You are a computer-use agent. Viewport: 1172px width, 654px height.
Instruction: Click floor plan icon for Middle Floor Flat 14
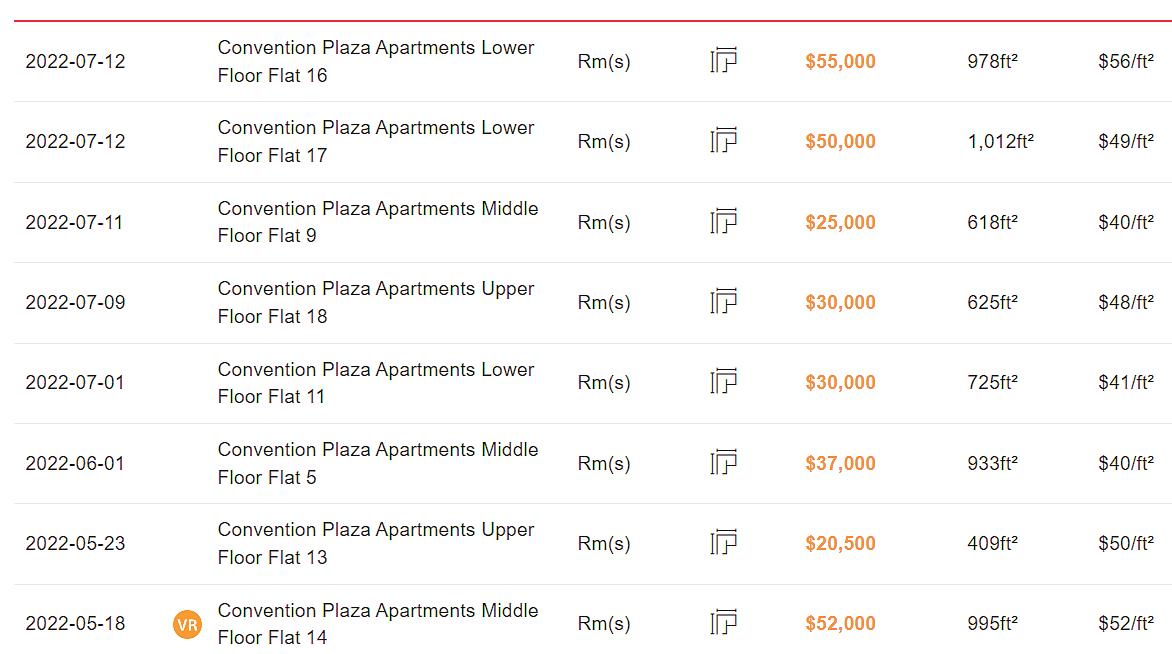(724, 623)
